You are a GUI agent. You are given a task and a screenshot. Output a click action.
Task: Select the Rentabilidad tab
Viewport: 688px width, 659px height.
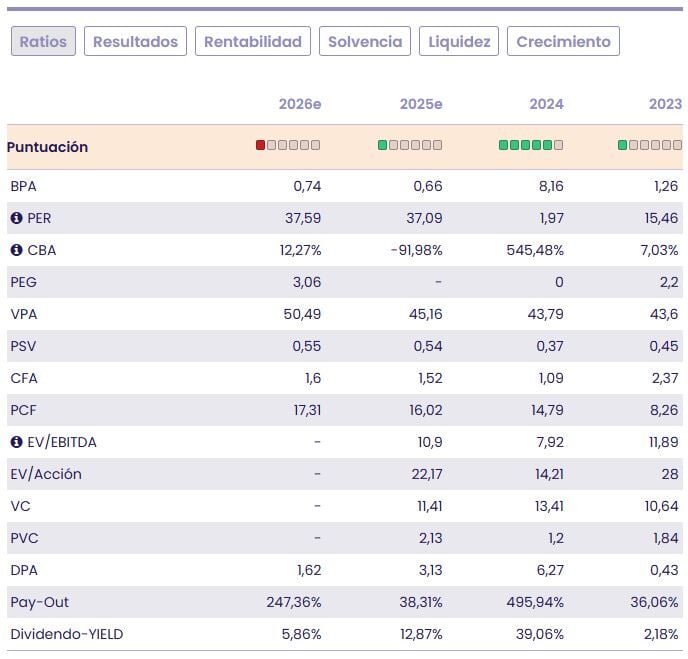pos(253,41)
